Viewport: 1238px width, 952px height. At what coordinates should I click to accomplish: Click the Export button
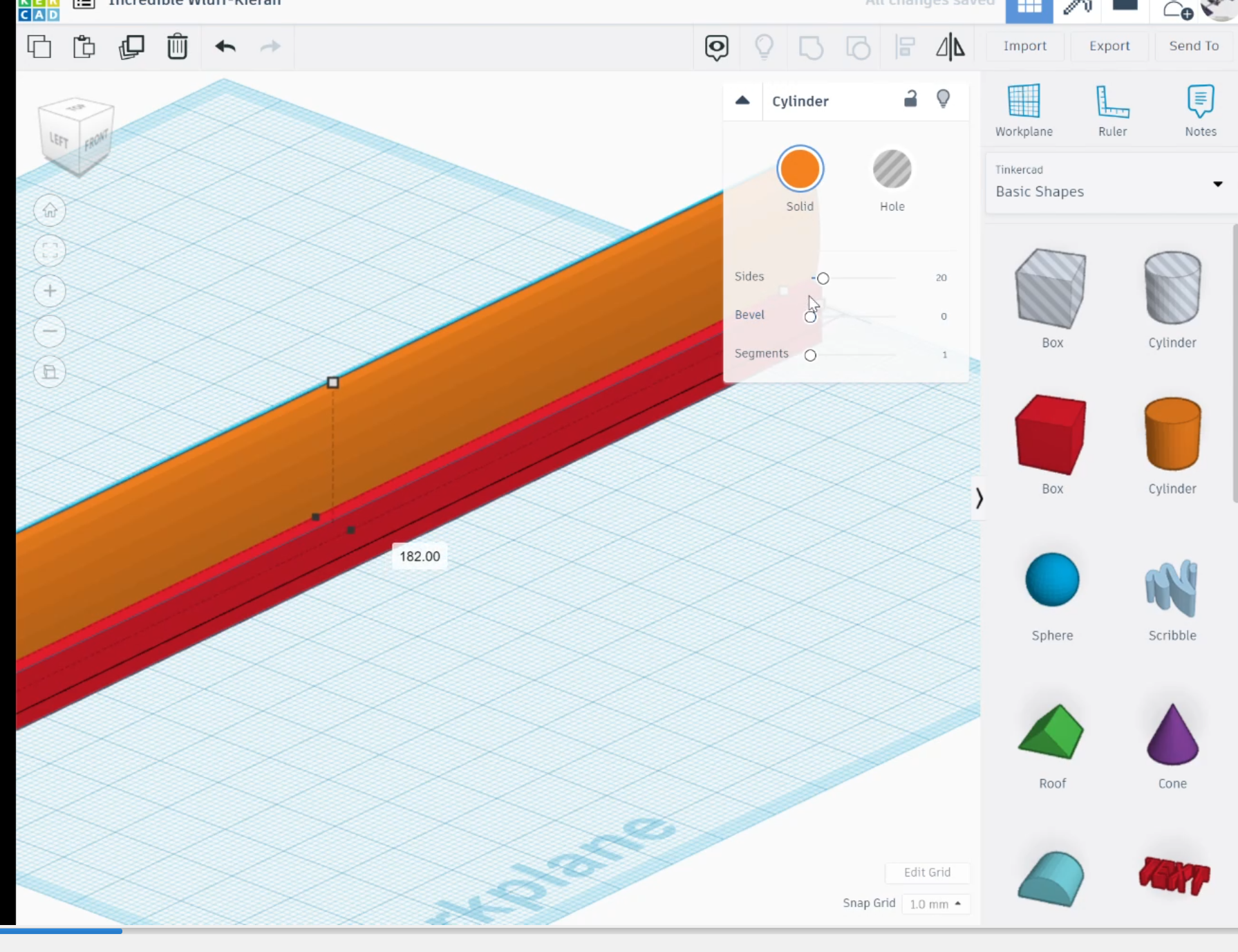[x=1109, y=46]
